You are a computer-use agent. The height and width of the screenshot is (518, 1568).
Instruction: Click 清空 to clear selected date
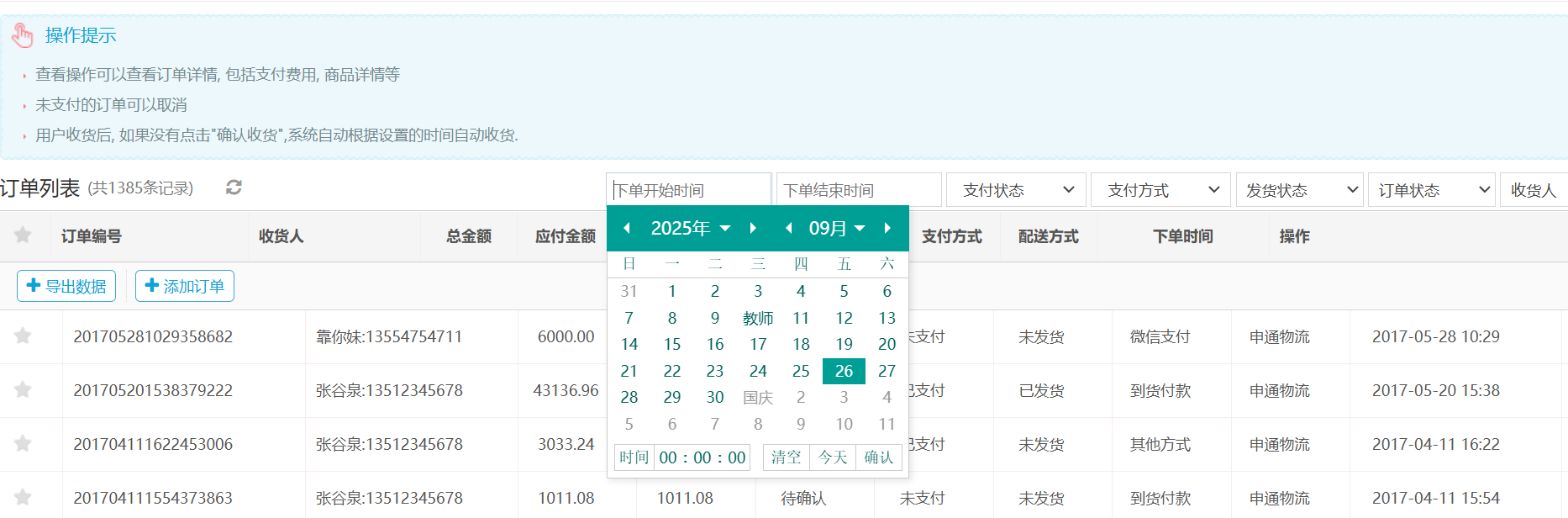pyautogui.click(x=787, y=457)
